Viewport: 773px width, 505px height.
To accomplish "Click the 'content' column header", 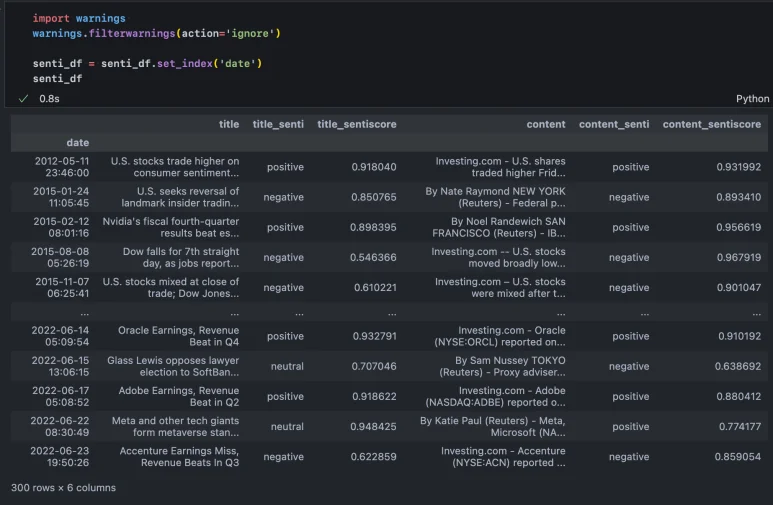I will pos(546,125).
